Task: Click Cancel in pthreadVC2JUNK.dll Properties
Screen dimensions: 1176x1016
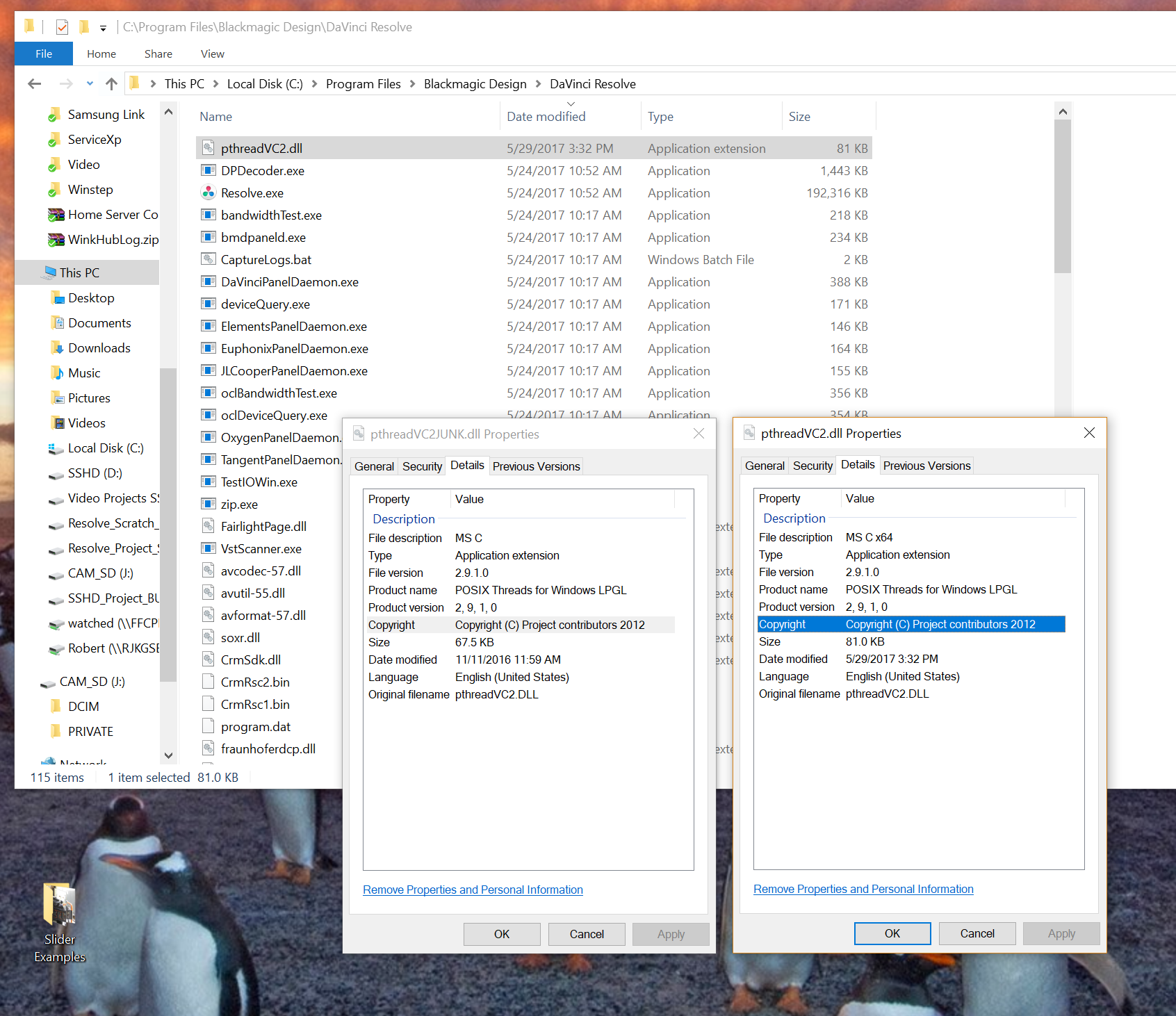Action: (x=587, y=934)
